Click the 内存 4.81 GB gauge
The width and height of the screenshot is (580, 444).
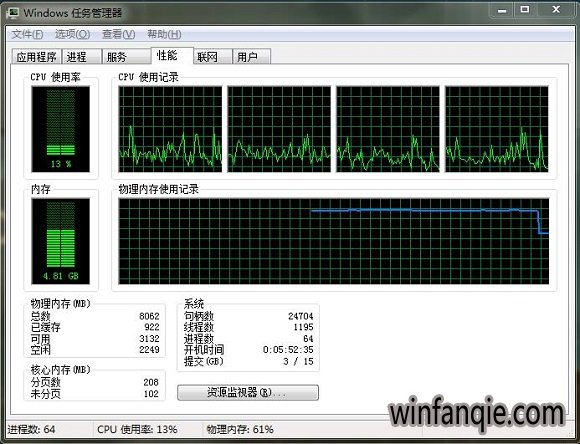pyautogui.click(x=61, y=241)
